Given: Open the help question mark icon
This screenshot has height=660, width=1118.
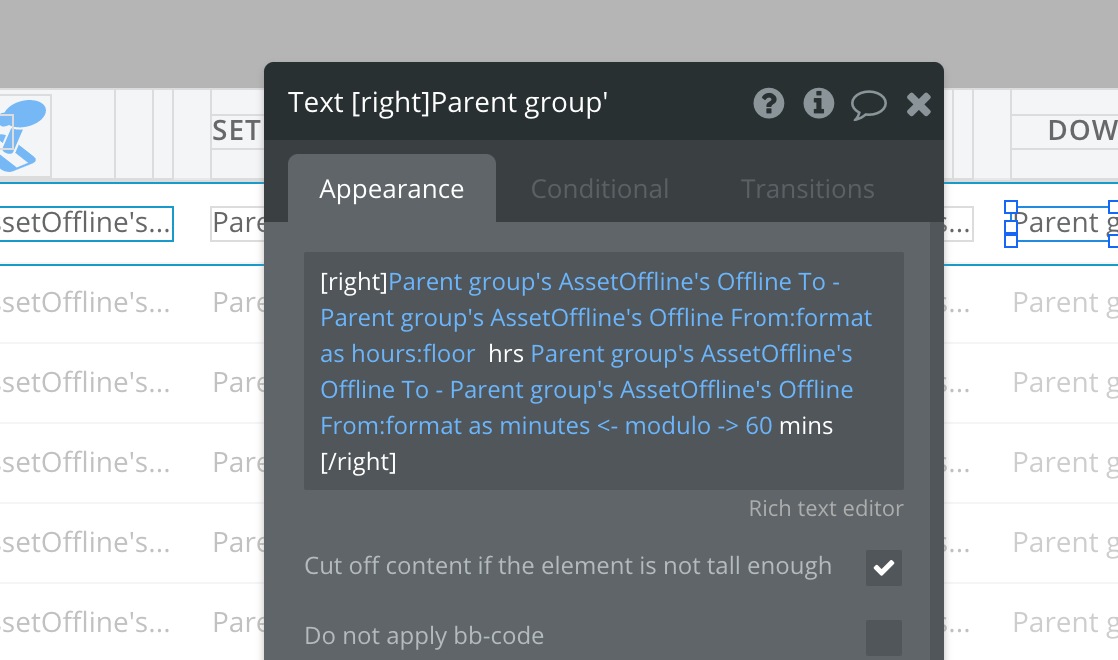Looking at the screenshot, I should (768, 103).
